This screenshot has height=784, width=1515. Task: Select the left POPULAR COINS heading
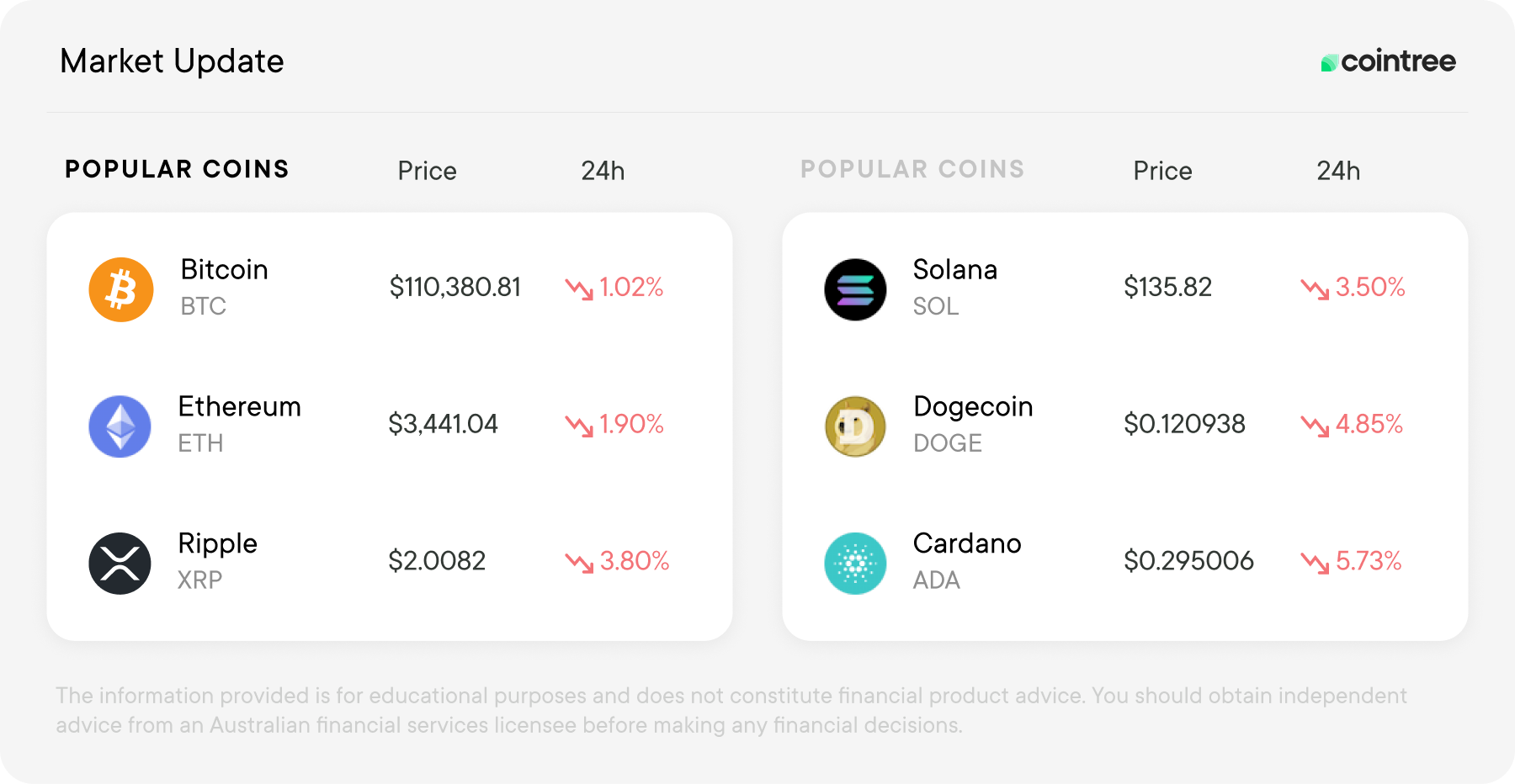click(177, 169)
